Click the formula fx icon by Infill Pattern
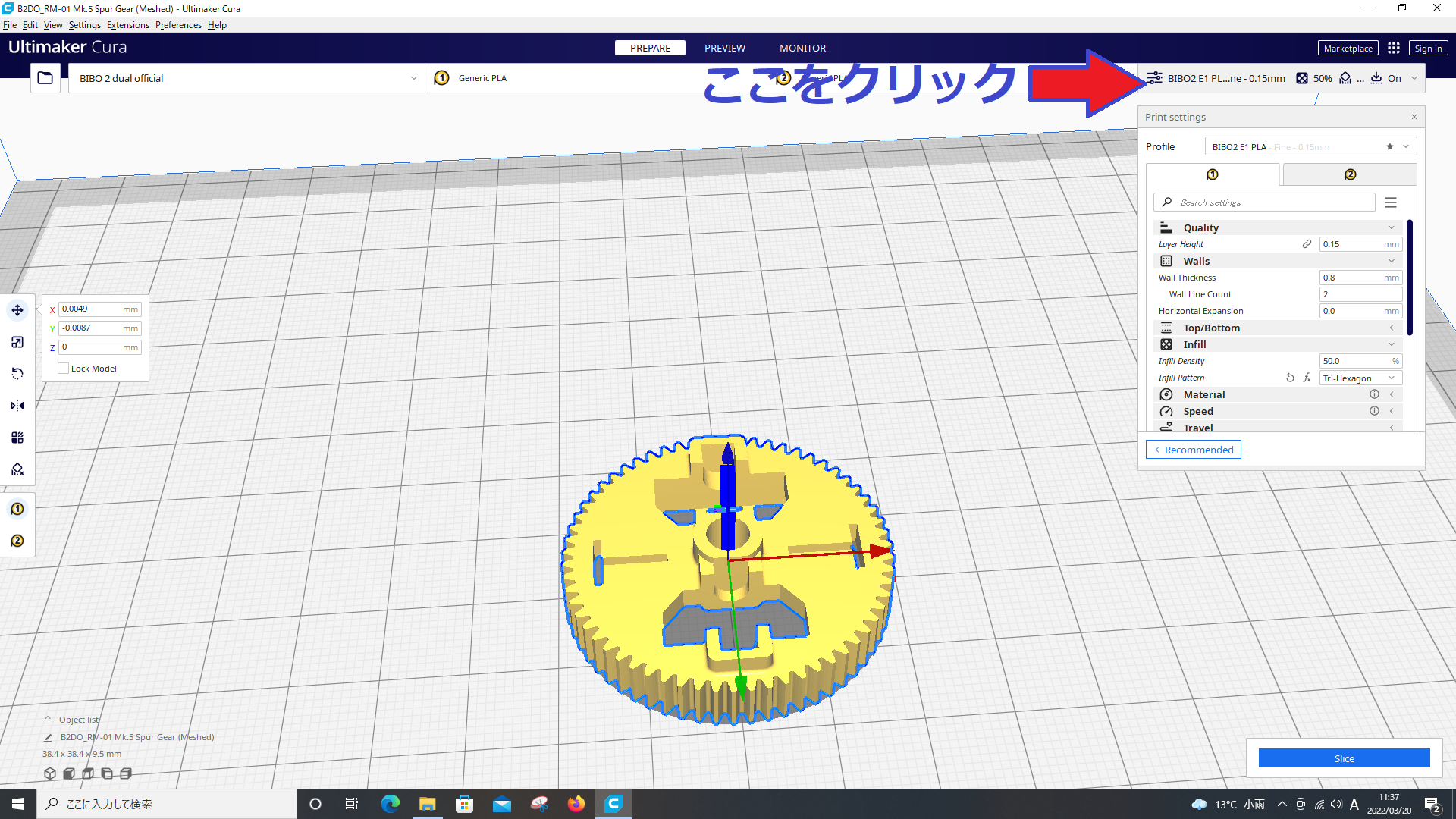Screen dimensions: 1456x819 click(x=1307, y=378)
